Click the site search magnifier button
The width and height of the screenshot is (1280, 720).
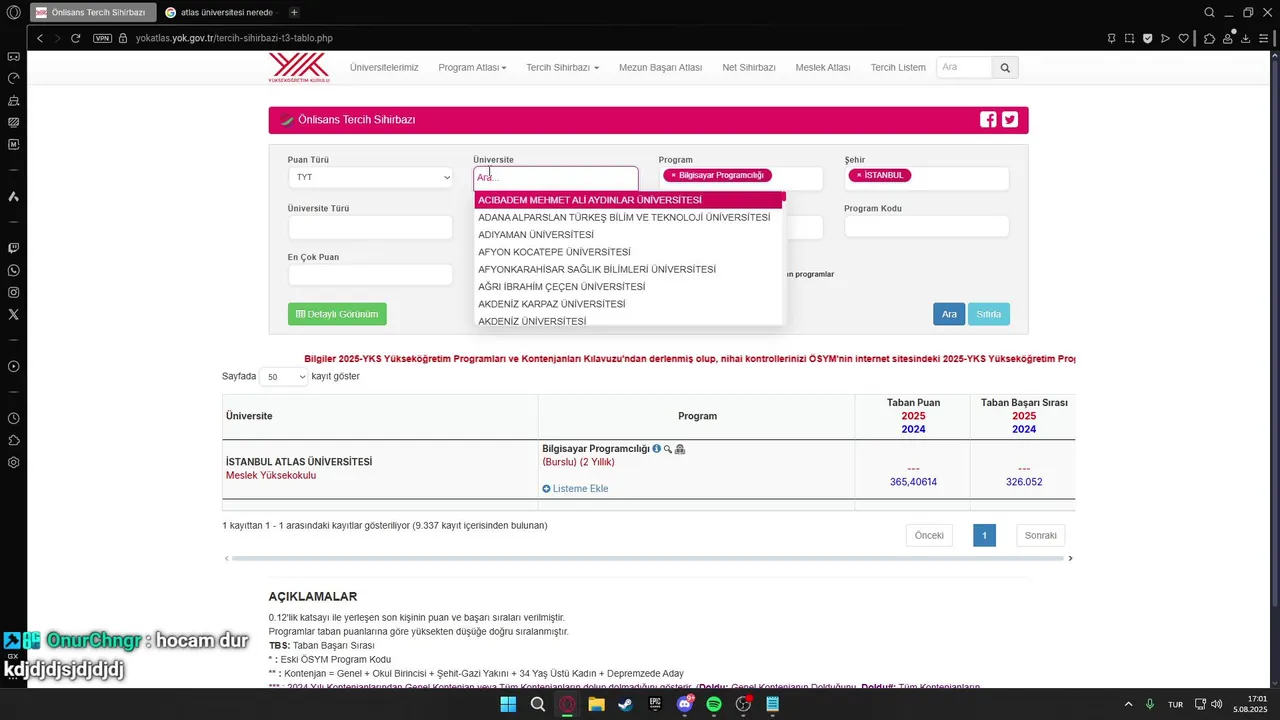[1005, 67]
